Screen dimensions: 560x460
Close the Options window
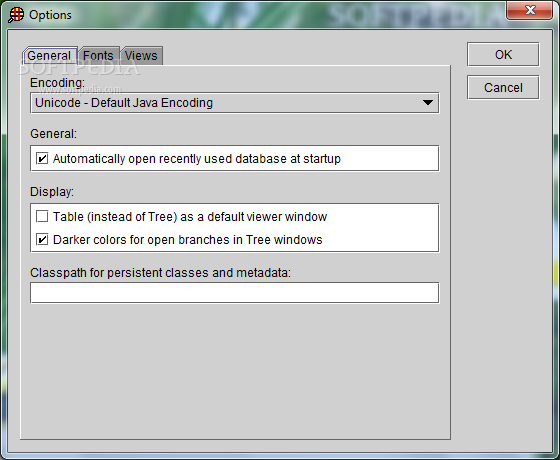529,10
